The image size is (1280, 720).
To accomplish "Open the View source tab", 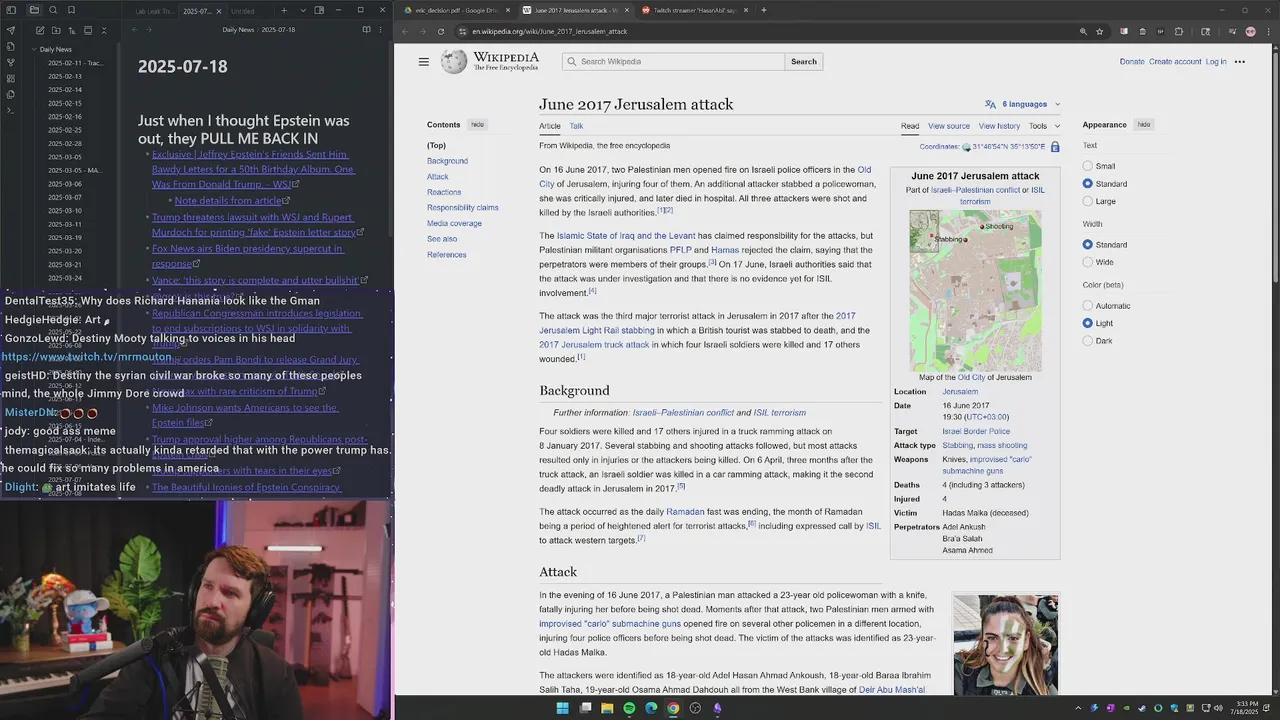I will 948,126.
